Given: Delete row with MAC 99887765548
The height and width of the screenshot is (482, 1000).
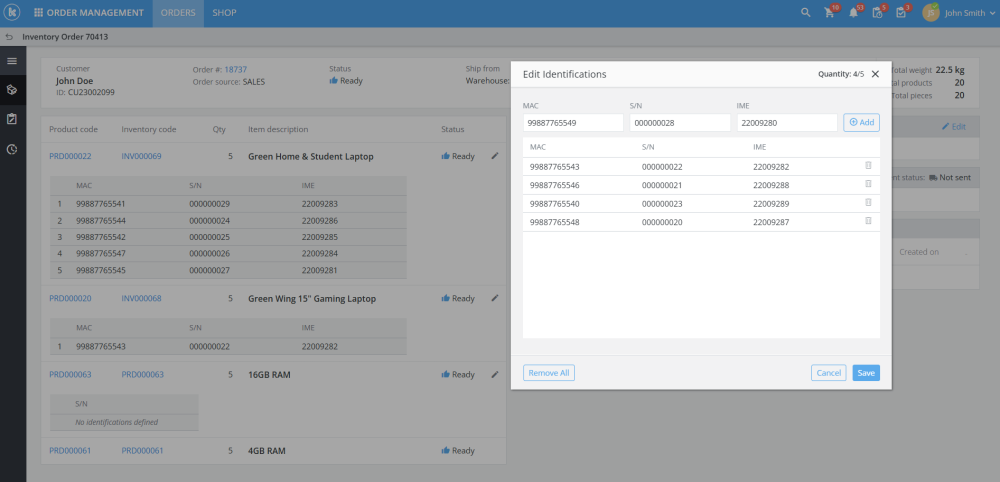Looking at the screenshot, I should coord(868,221).
